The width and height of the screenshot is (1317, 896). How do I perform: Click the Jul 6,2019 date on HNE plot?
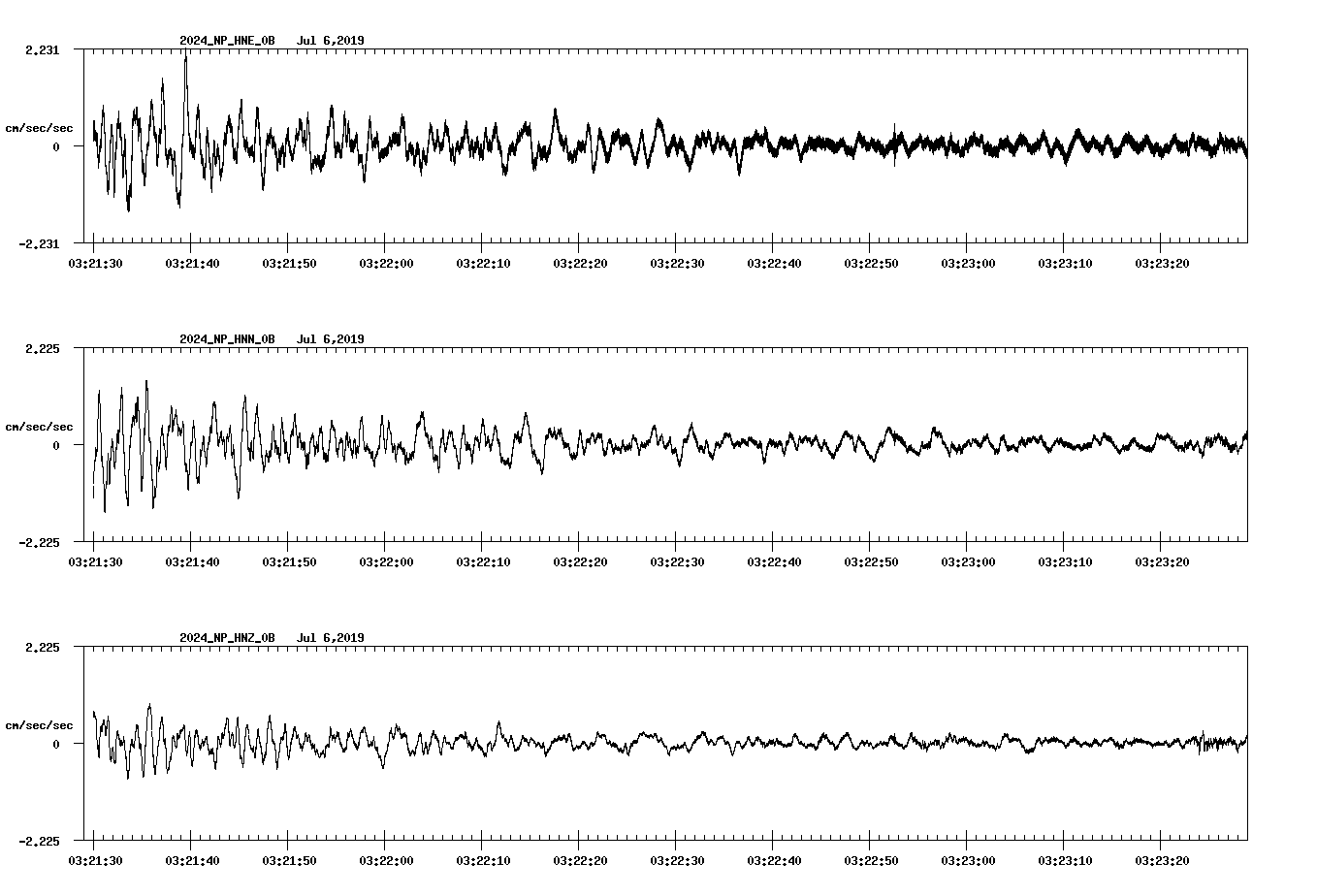pyautogui.click(x=330, y=41)
